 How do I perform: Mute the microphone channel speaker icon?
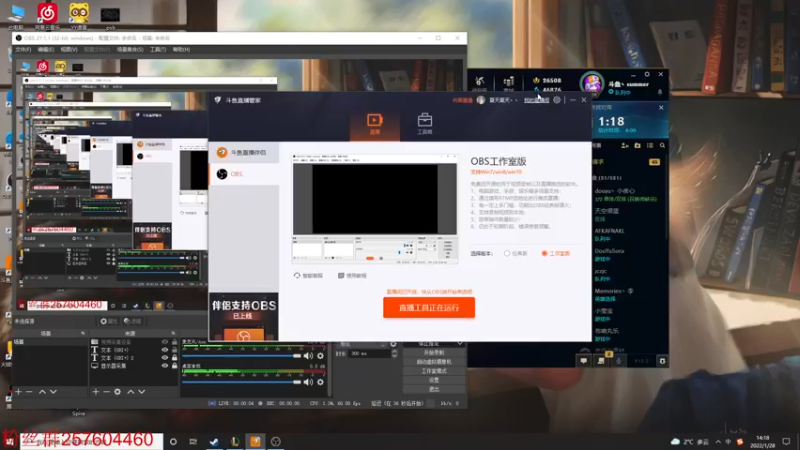pyautogui.click(x=308, y=356)
